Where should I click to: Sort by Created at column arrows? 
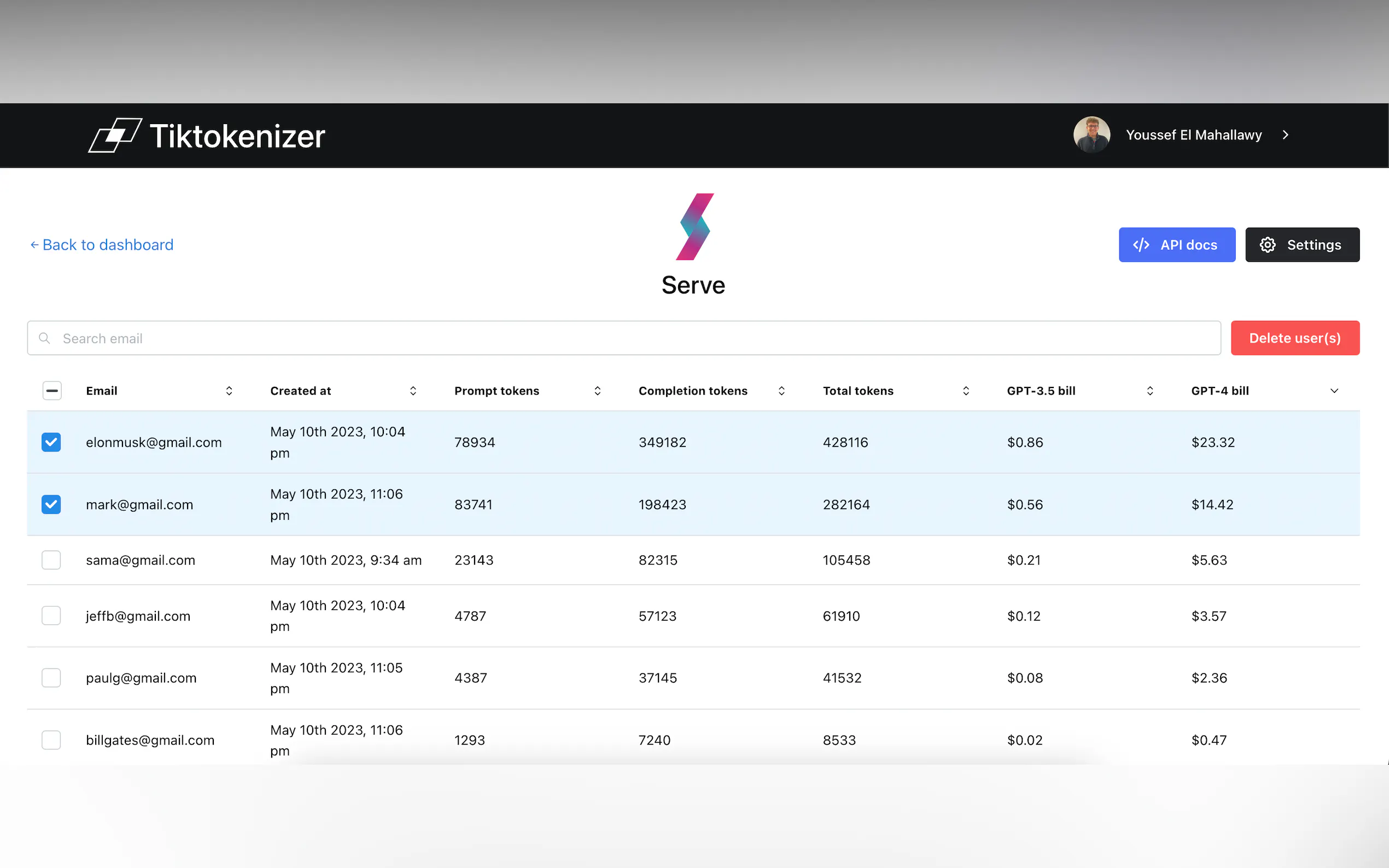pyautogui.click(x=413, y=391)
